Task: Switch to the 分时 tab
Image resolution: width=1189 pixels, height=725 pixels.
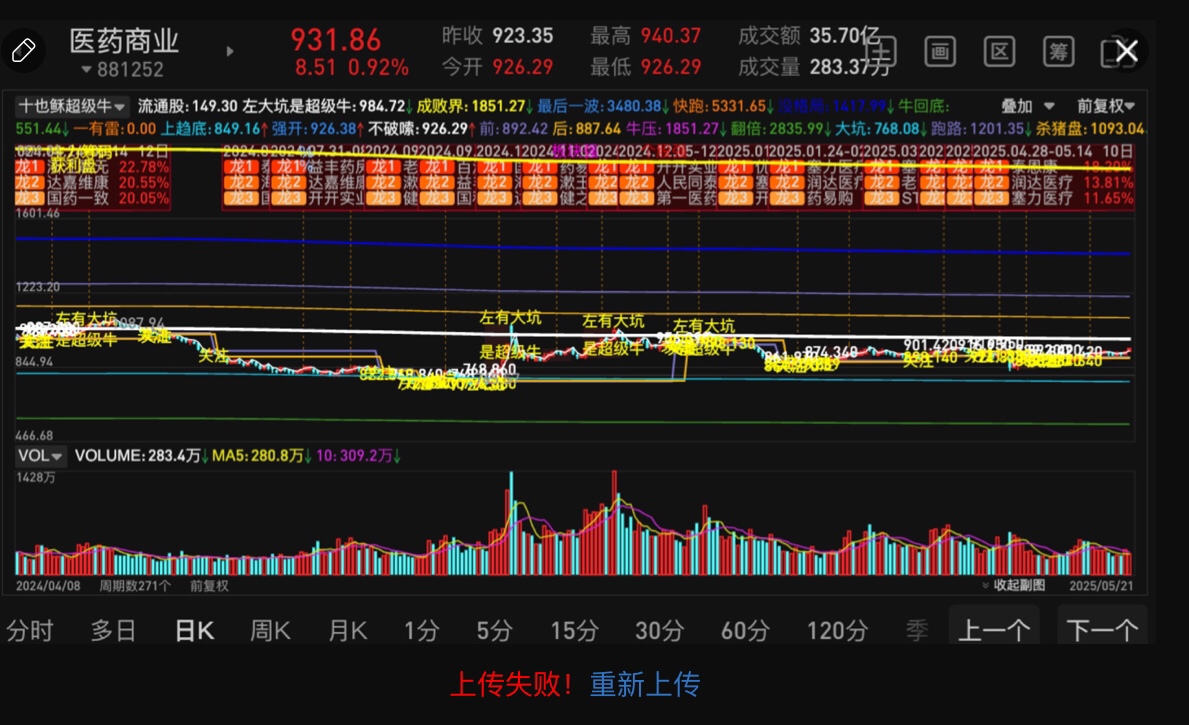Action: (30, 630)
